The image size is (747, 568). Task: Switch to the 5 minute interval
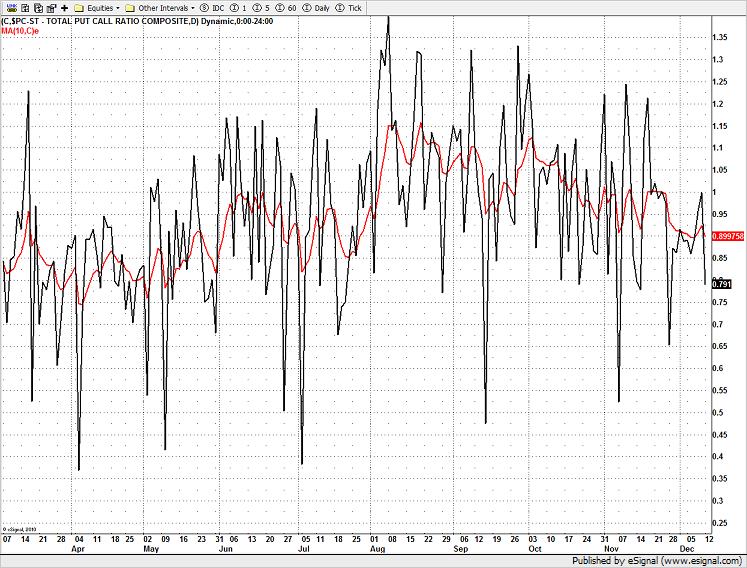coord(261,8)
